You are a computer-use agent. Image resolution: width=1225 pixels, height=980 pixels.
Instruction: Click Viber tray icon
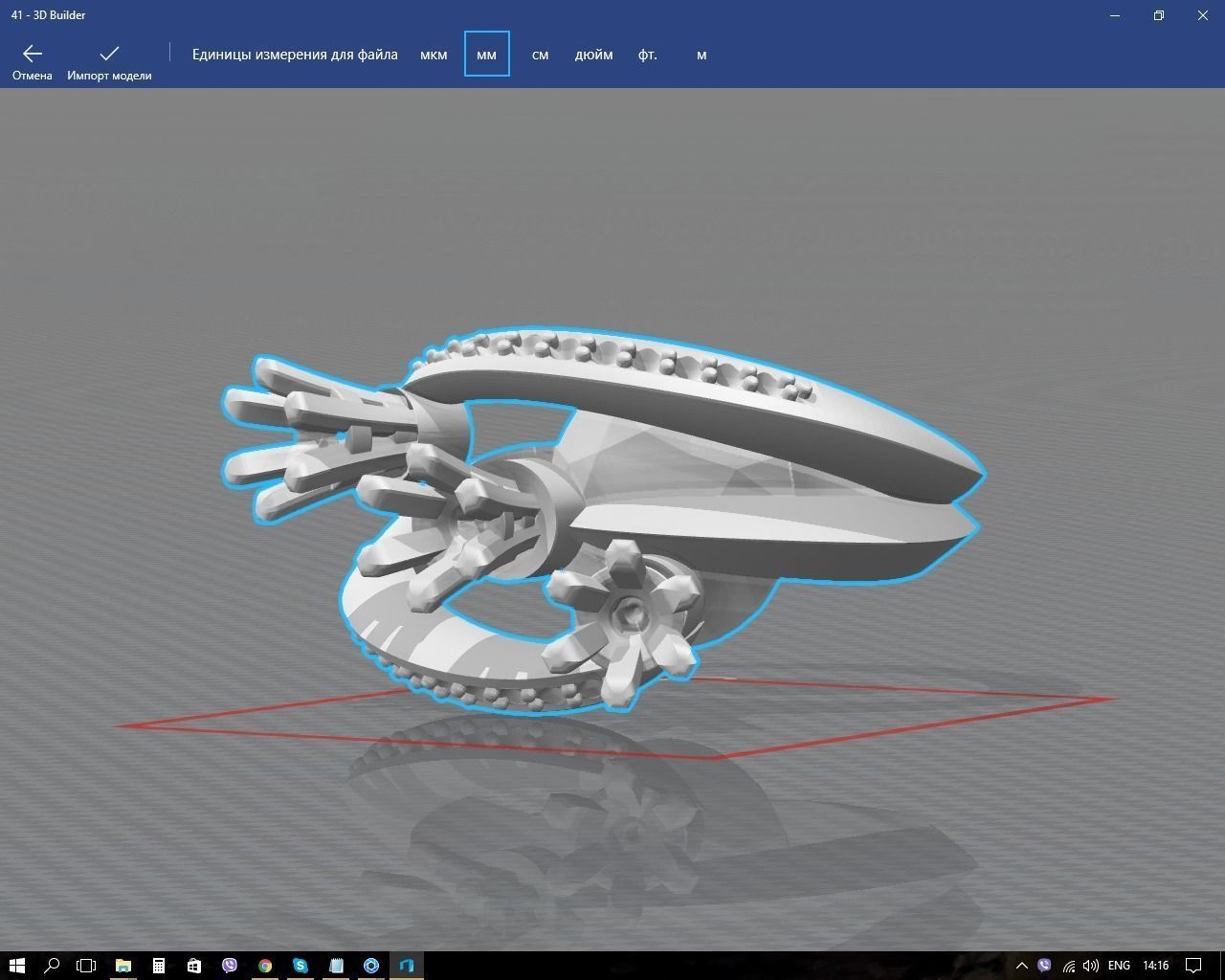coord(1044,966)
